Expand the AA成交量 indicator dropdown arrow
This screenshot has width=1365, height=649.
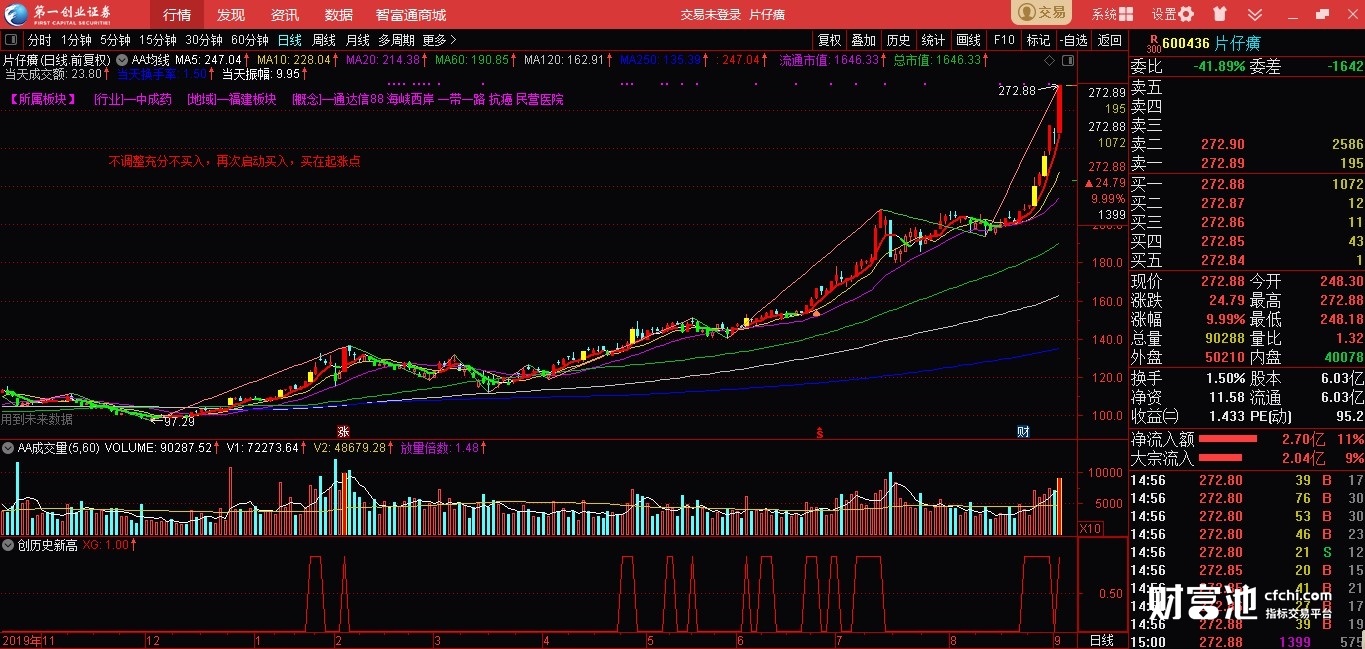[10, 447]
